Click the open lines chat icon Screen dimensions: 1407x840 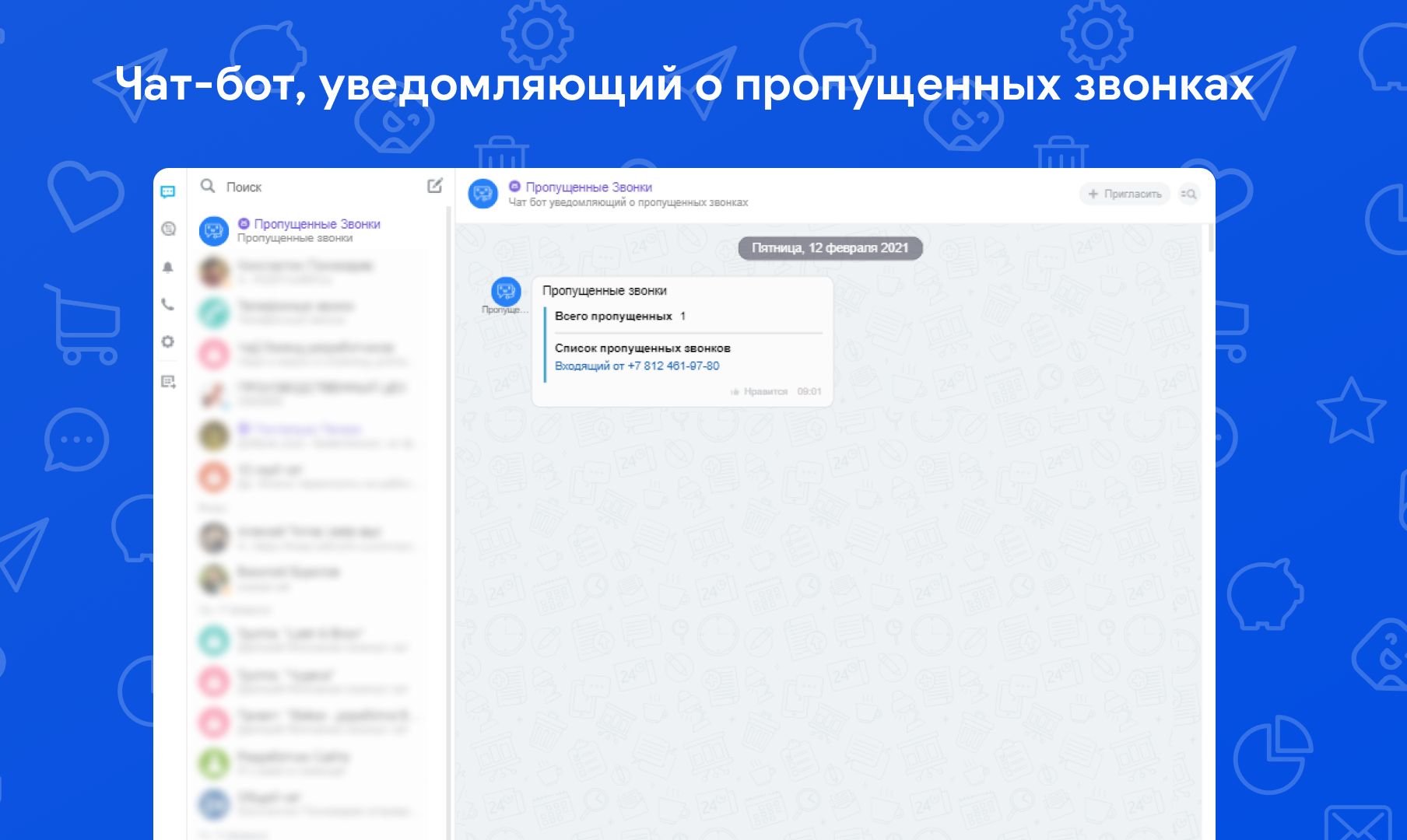point(168,229)
